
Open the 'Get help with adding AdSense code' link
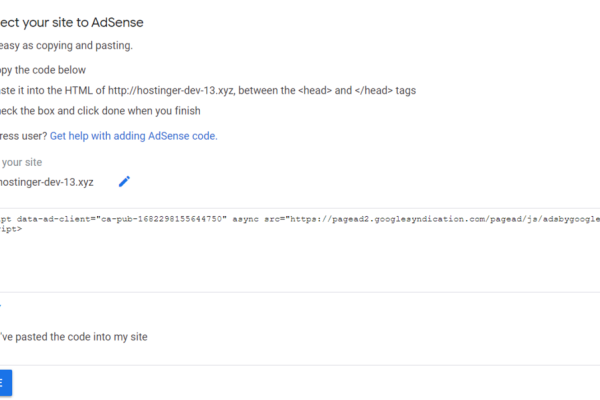coord(133,135)
